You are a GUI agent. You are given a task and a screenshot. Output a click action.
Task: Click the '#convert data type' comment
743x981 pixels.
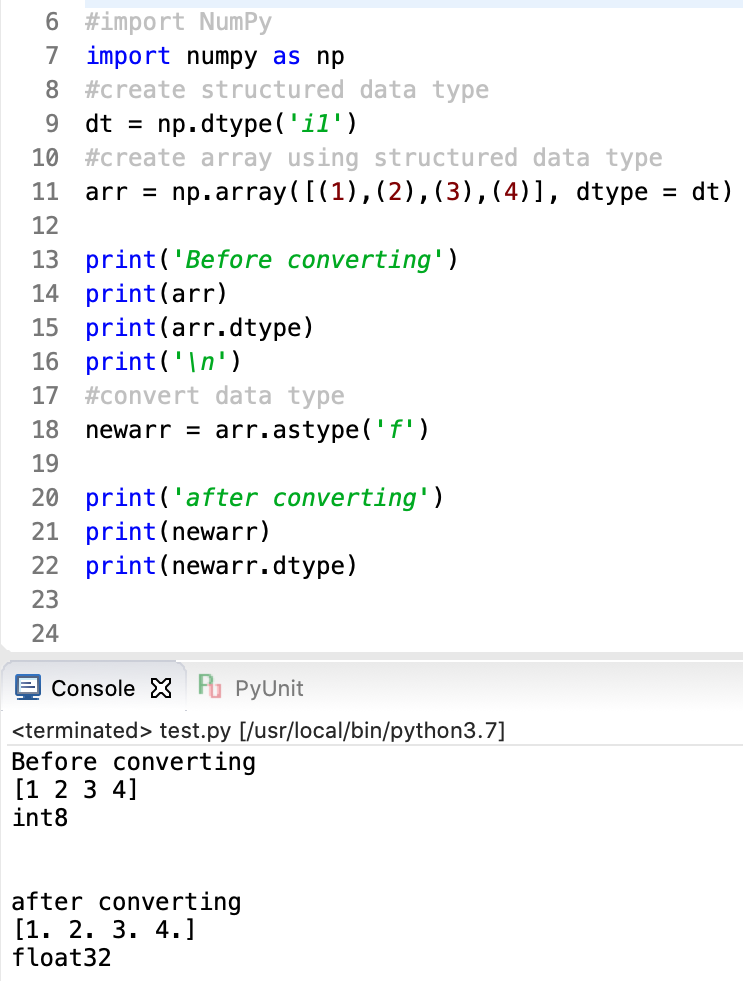(x=214, y=396)
